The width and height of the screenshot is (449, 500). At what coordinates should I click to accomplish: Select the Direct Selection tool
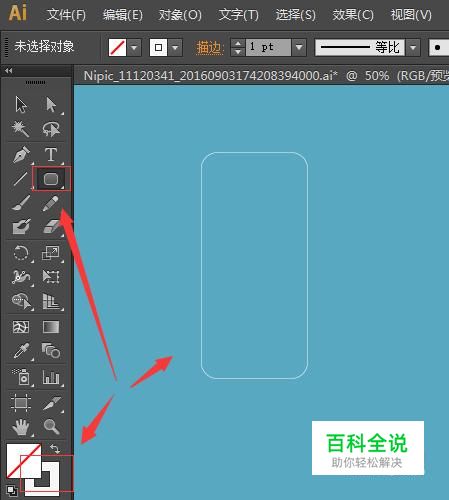point(51,105)
